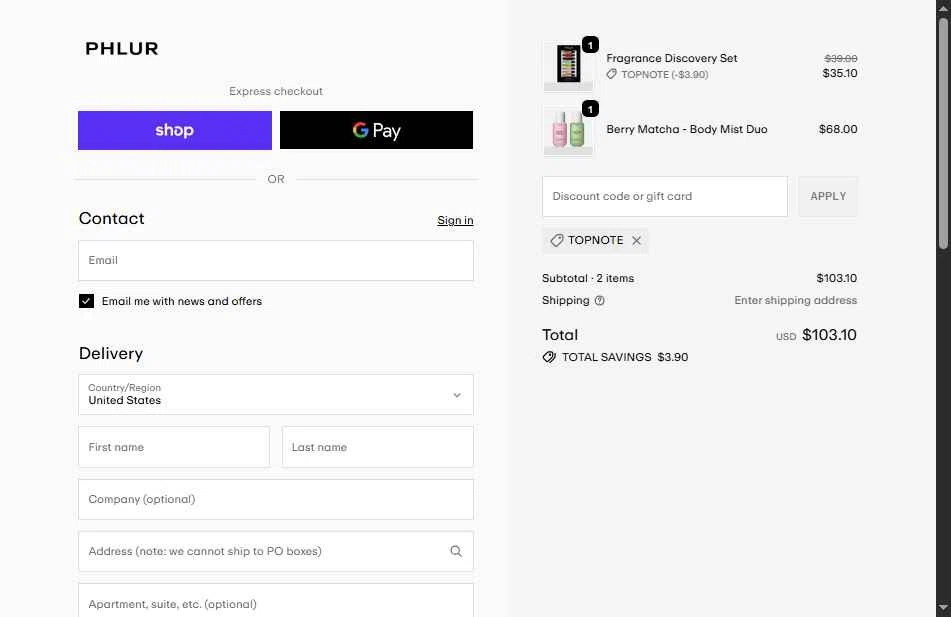The width and height of the screenshot is (951, 617).
Task: Focus the Discount code or gift card field
Action: pos(664,196)
